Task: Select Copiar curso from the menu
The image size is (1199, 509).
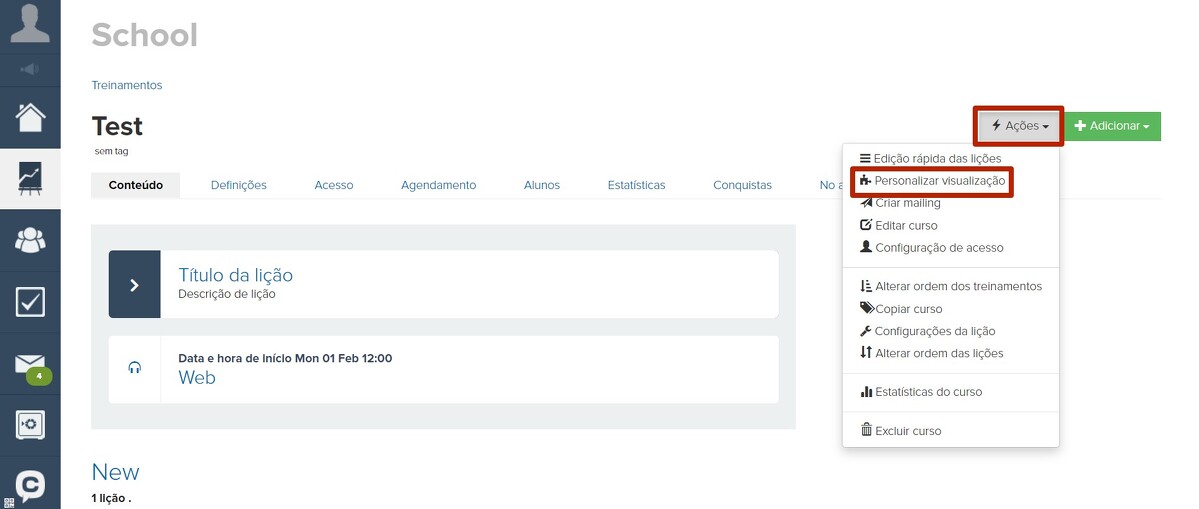Action: point(908,309)
